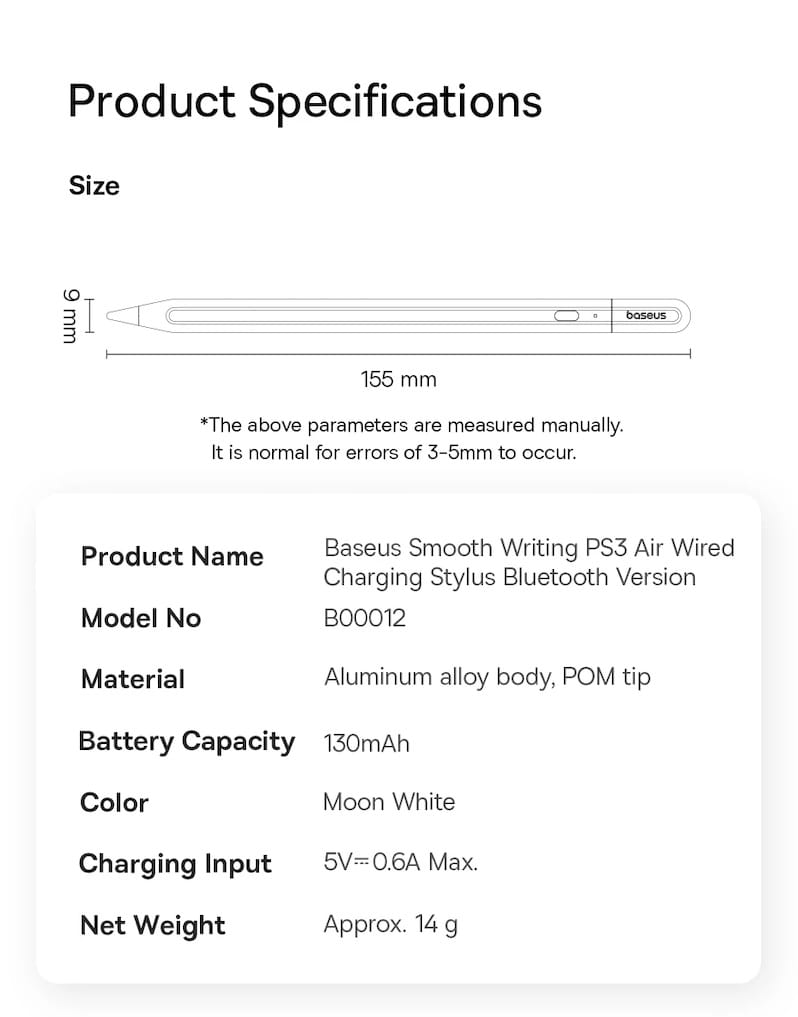Click the Product Specifications heading
The width and height of the screenshot is (798, 1017).
[304, 102]
